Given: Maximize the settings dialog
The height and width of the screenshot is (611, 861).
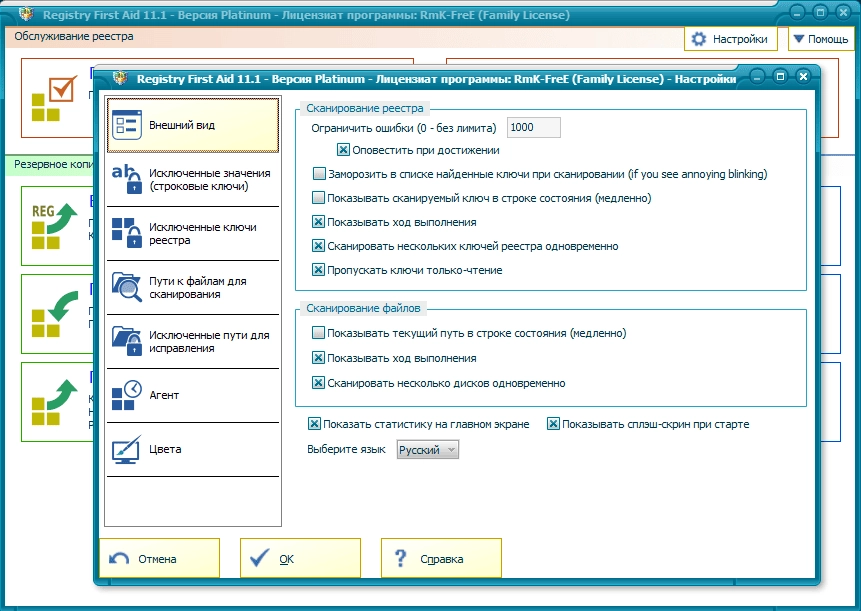Looking at the screenshot, I should (x=780, y=76).
